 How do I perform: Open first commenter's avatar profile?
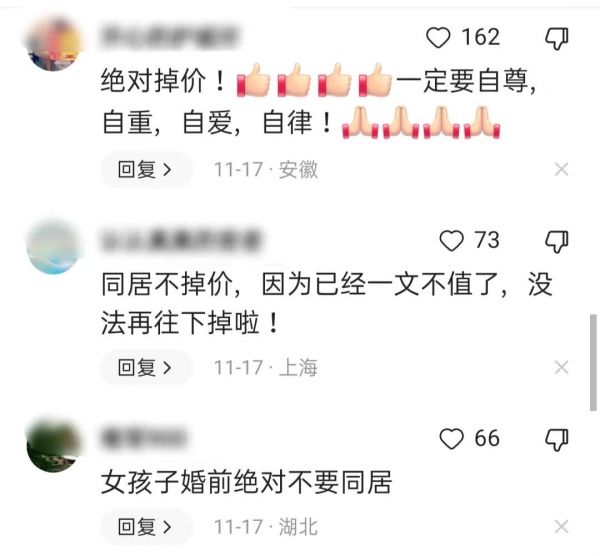click(54, 44)
